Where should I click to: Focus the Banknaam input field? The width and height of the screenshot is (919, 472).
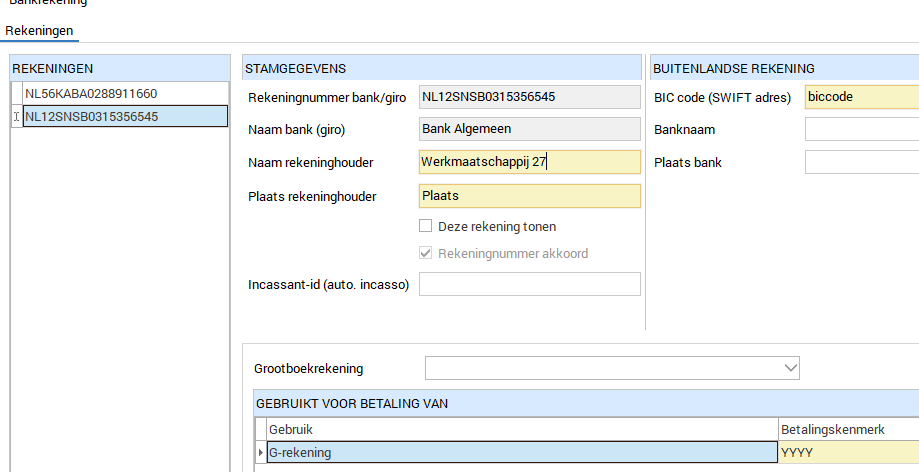click(861, 129)
